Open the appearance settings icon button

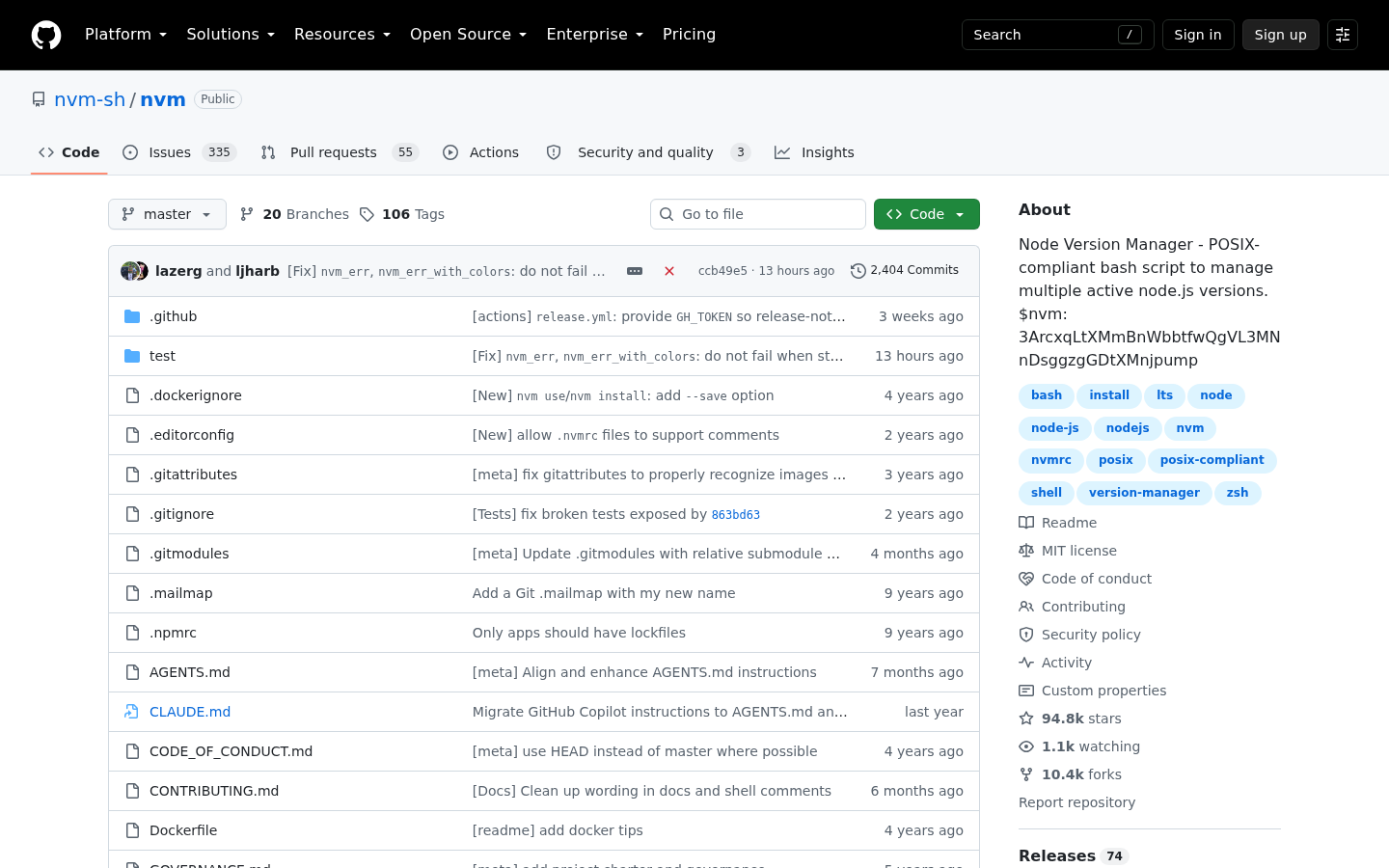[x=1343, y=35]
